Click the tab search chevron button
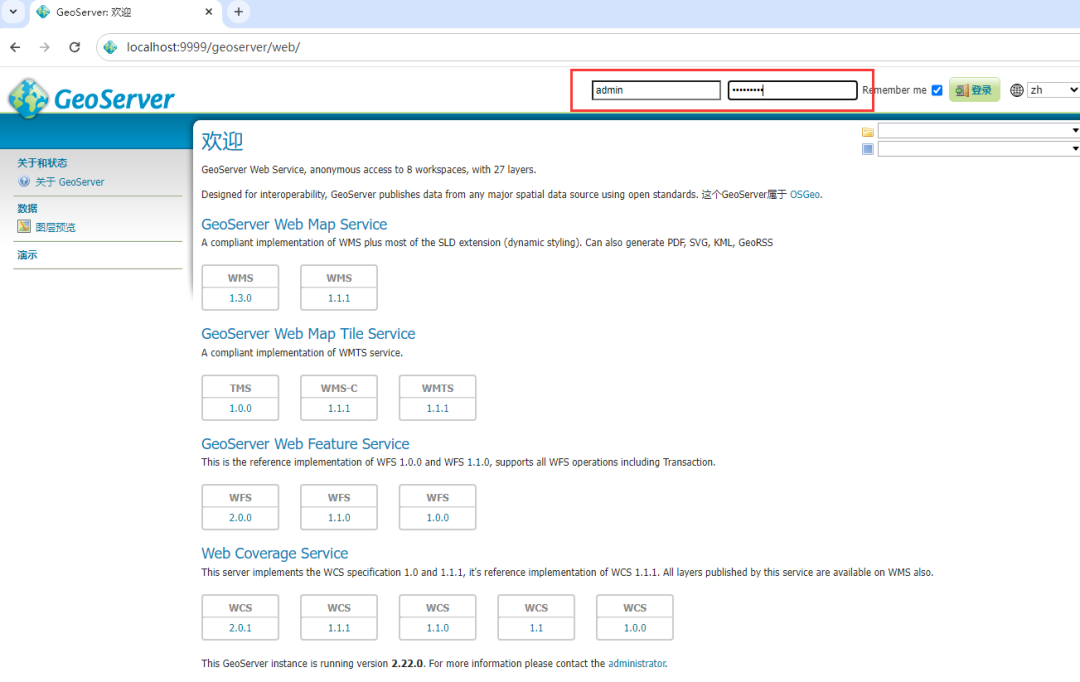Screen dimensions: 1080x682 click(13, 12)
